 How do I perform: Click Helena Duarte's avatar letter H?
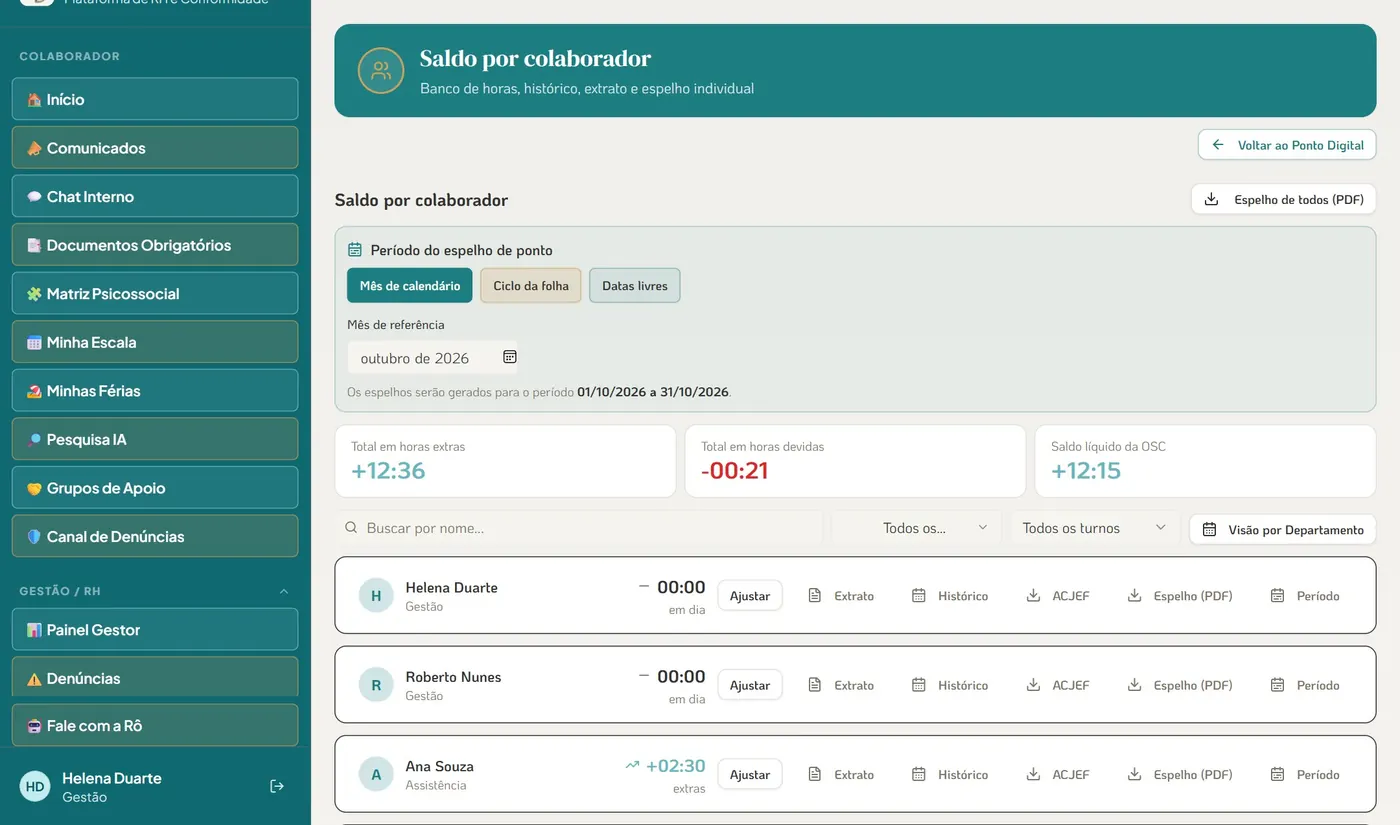tap(376, 596)
